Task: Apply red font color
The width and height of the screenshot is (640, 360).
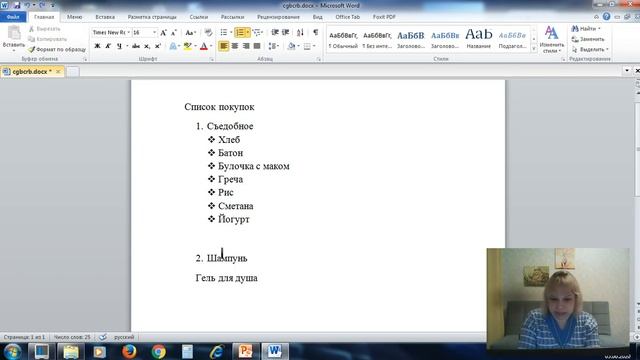Action: 204,46
